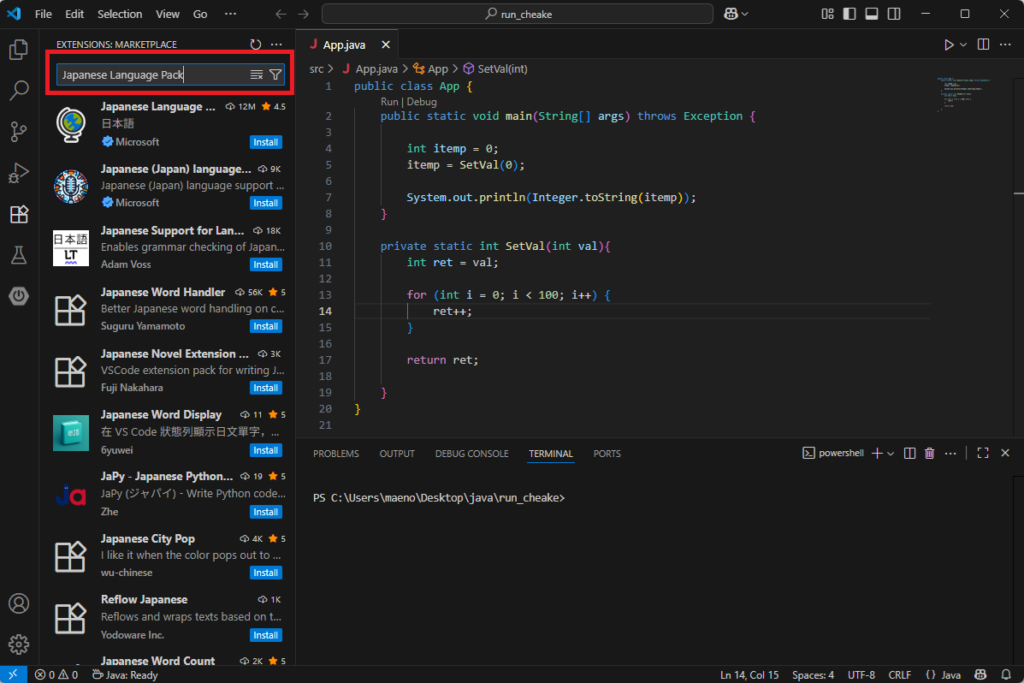Click the Run CodeLens above main
Screen dimensions: 1024x683
pyautogui.click(x=389, y=102)
